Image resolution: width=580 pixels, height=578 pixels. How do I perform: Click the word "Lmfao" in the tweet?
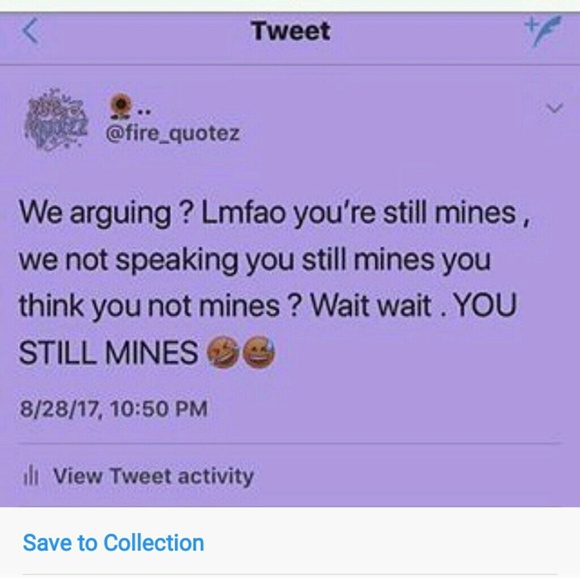pyautogui.click(x=244, y=213)
